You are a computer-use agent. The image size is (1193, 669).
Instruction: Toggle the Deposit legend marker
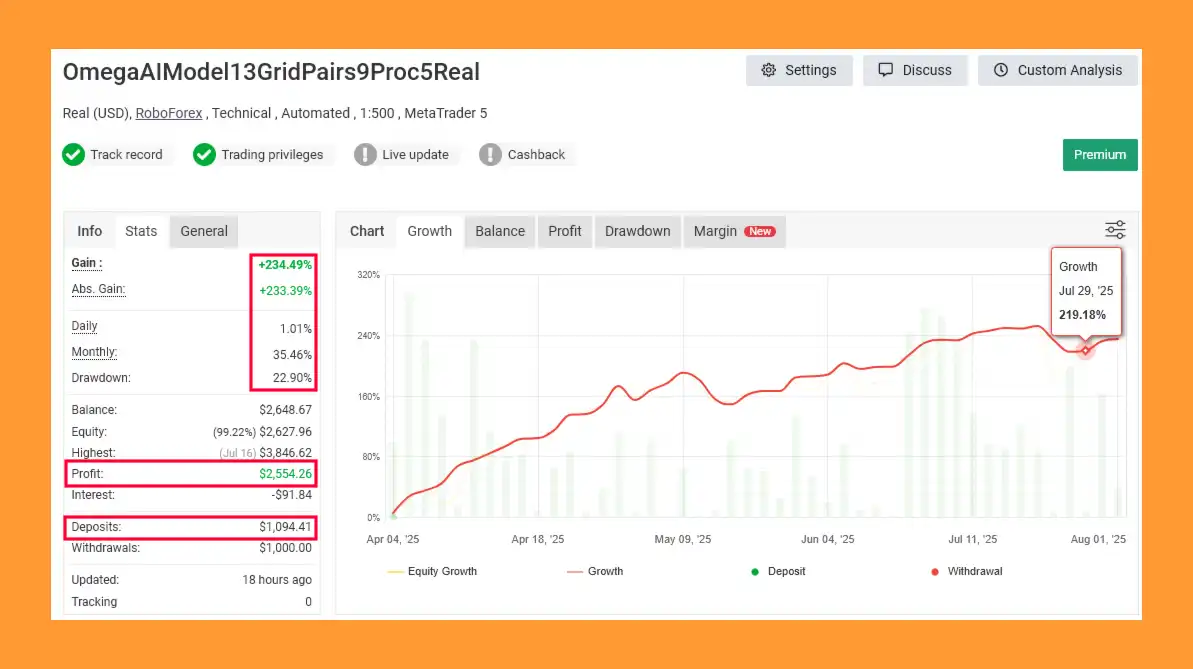[755, 572]
